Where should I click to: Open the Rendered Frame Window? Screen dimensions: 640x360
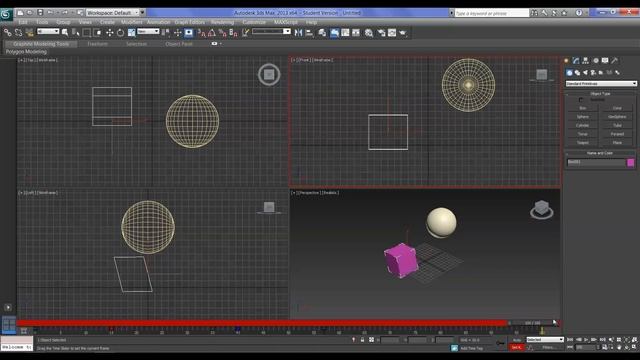click(392, 33)
